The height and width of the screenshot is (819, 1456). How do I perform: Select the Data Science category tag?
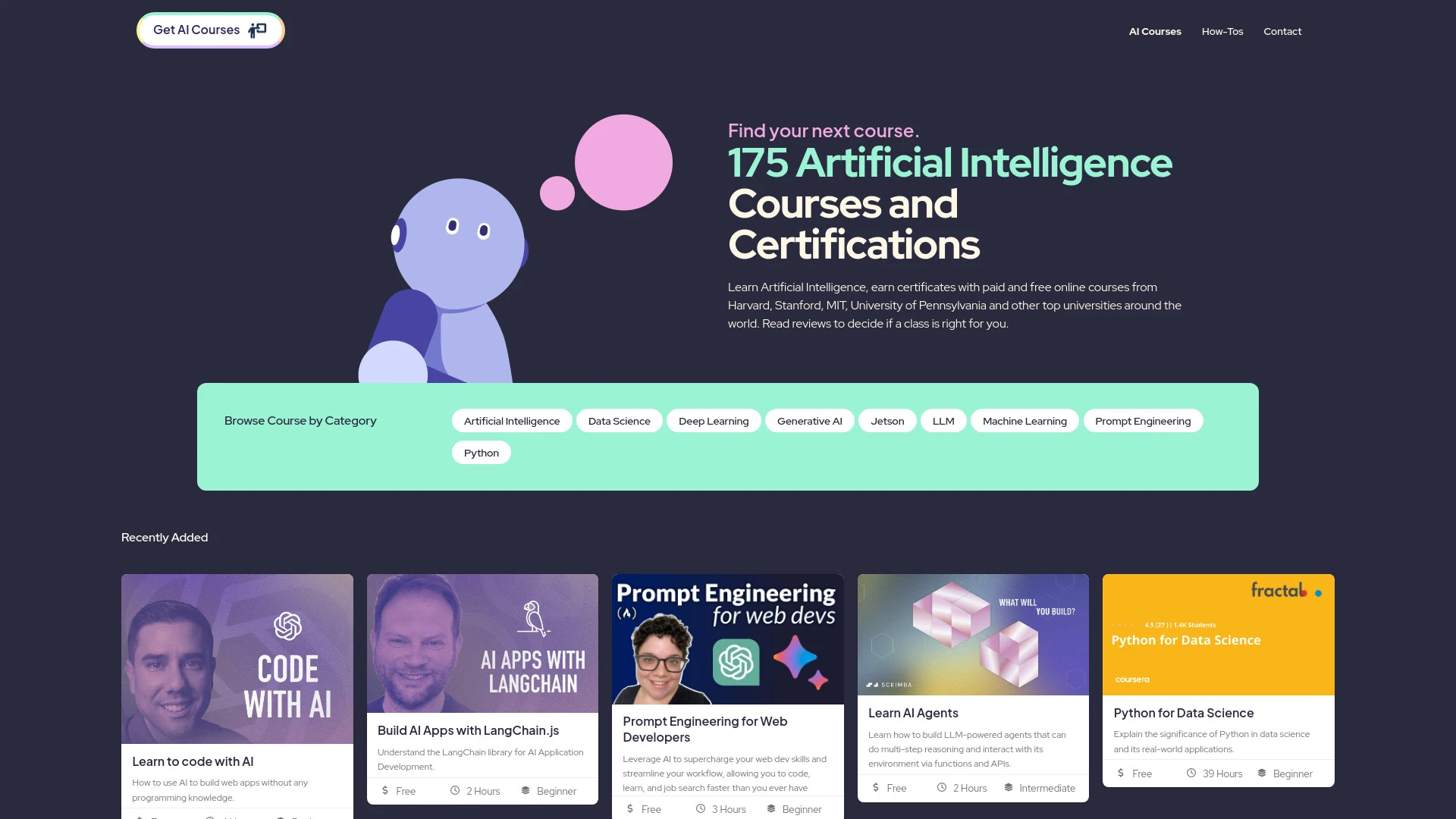pyautogui.click(x=619, y=420)
